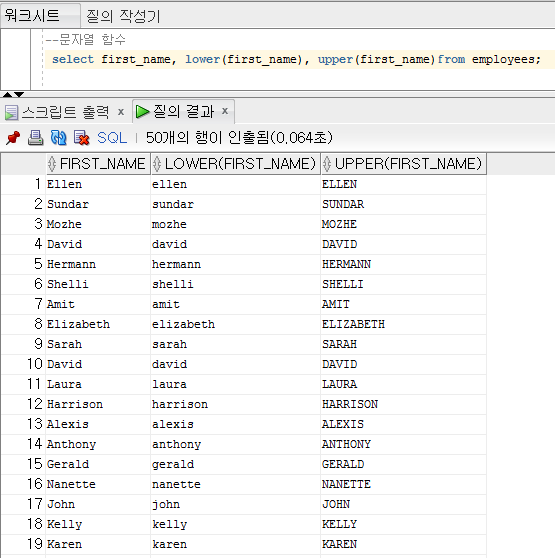Click the sort icon in LOWER(FIRST_NAME) header
555x558 pixels.
click(157, 164)
